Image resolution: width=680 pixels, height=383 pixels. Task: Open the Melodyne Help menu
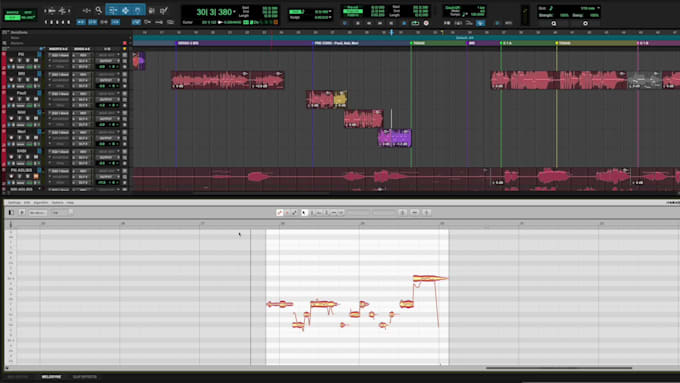click(x=70, y=203)
